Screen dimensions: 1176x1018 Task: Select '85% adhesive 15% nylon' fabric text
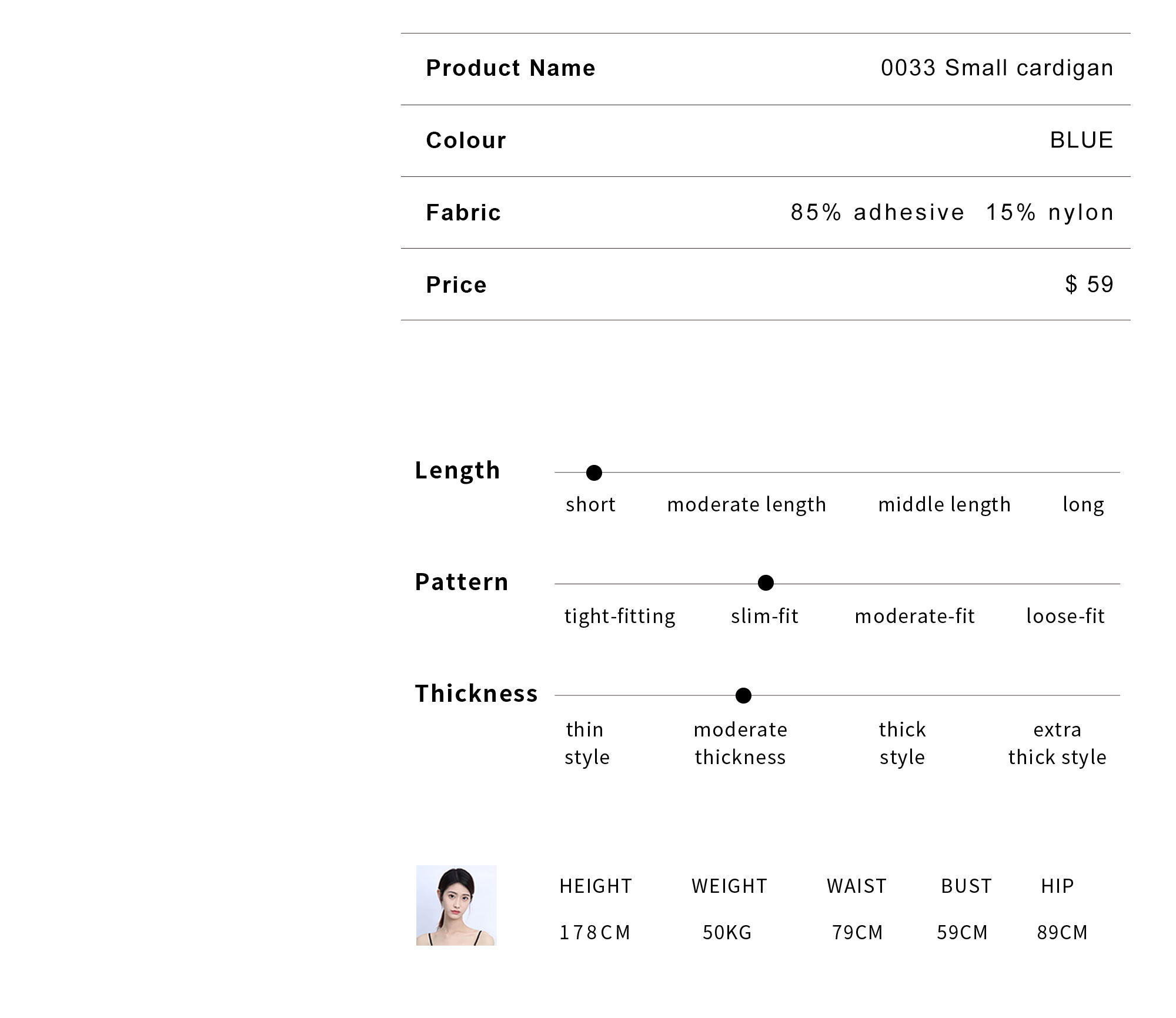(952, 212)
